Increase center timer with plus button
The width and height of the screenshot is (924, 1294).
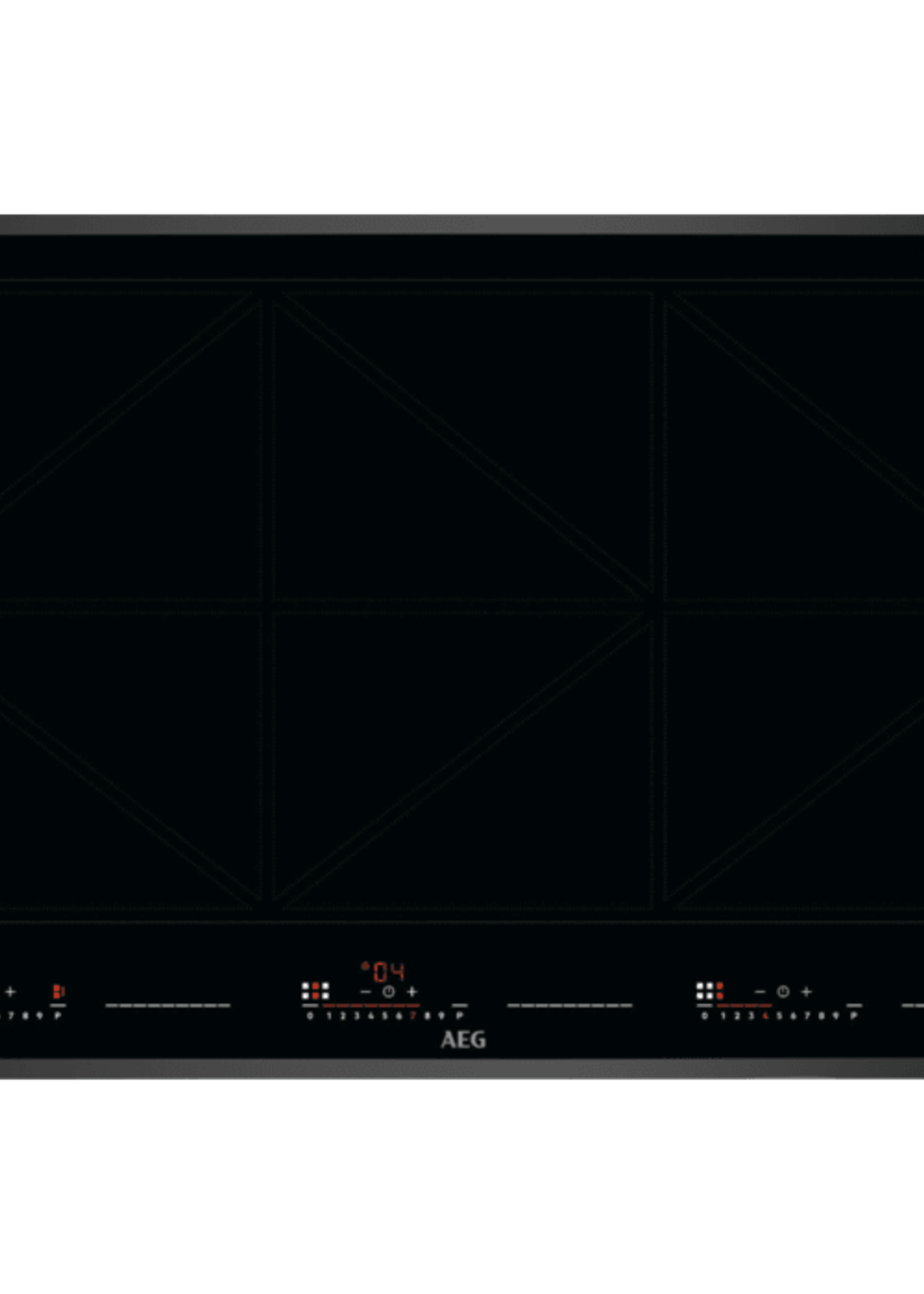tap(412, 992)
